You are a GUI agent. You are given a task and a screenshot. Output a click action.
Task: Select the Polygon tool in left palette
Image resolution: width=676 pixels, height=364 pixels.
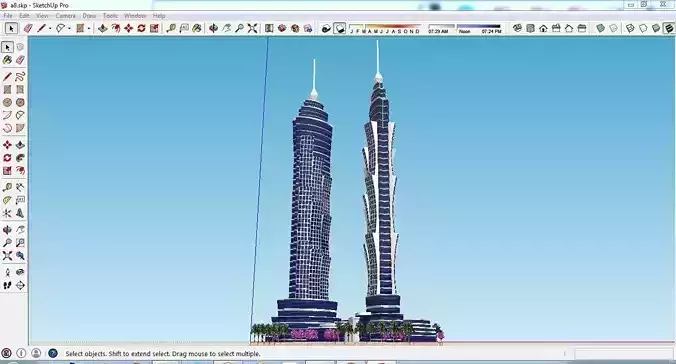point(20,103)
